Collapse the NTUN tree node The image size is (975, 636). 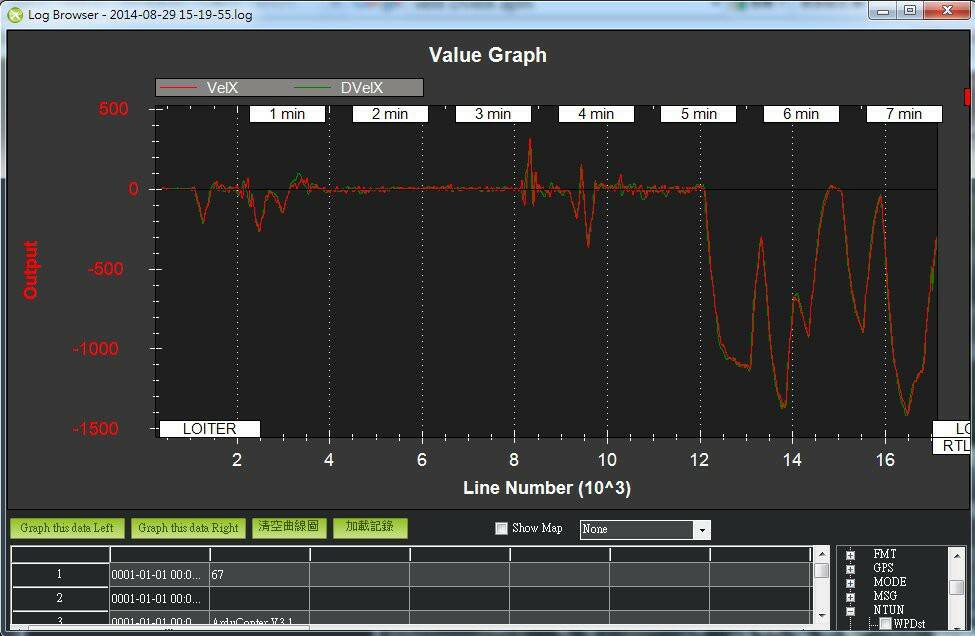point(851,611)
